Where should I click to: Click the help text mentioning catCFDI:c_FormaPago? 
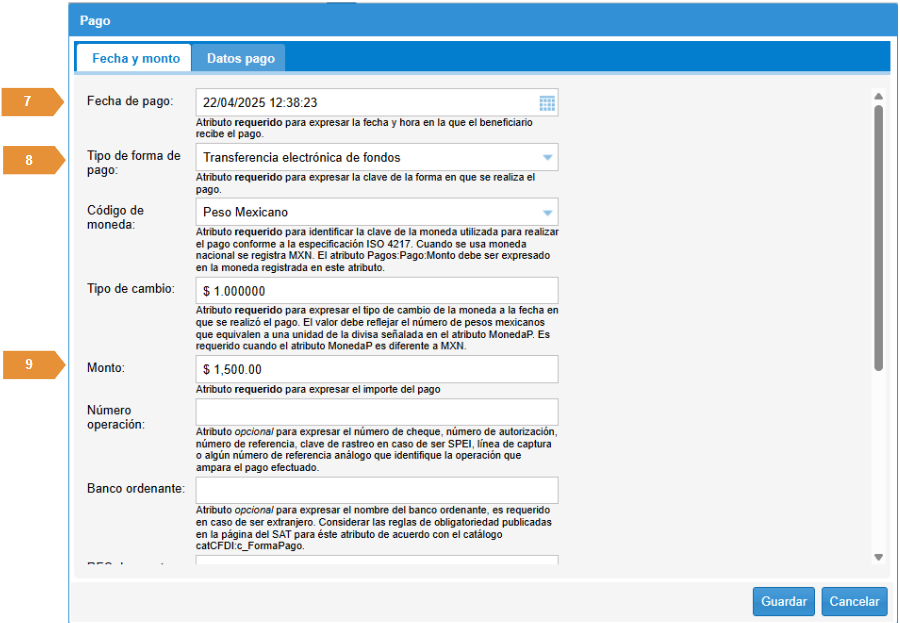374,528
